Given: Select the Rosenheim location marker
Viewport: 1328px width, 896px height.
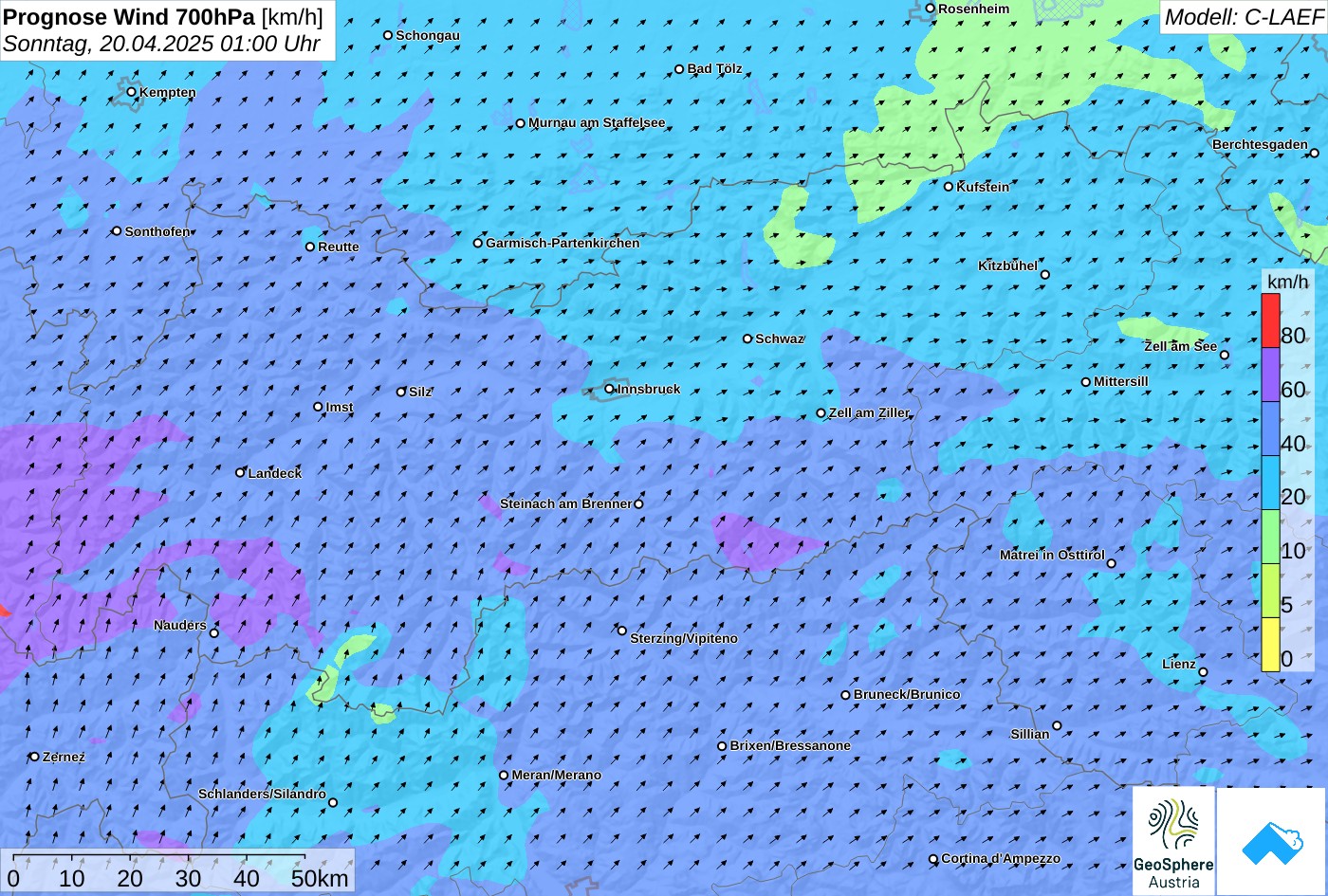Looking at the screenshot, I should 931,9.
